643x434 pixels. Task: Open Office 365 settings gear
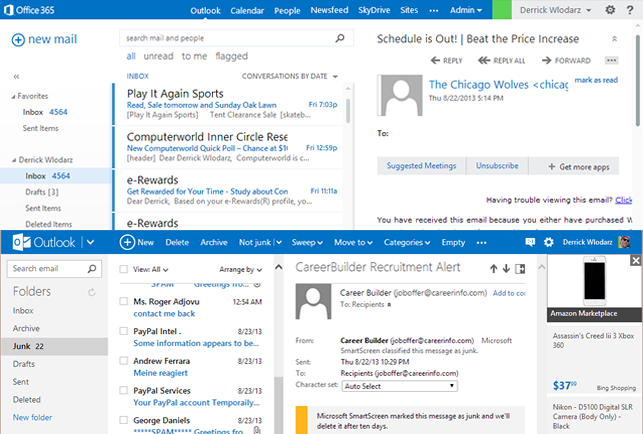(x=611, y=10)
